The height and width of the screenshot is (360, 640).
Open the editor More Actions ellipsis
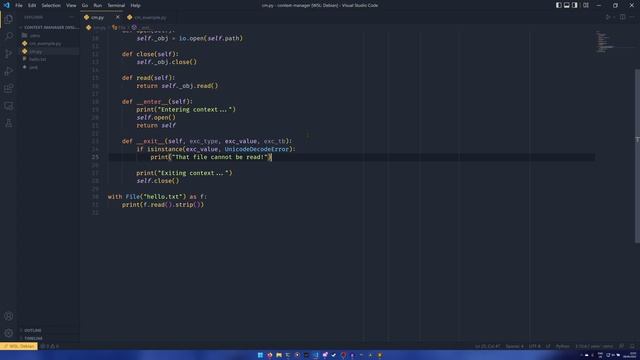[632, 17]
